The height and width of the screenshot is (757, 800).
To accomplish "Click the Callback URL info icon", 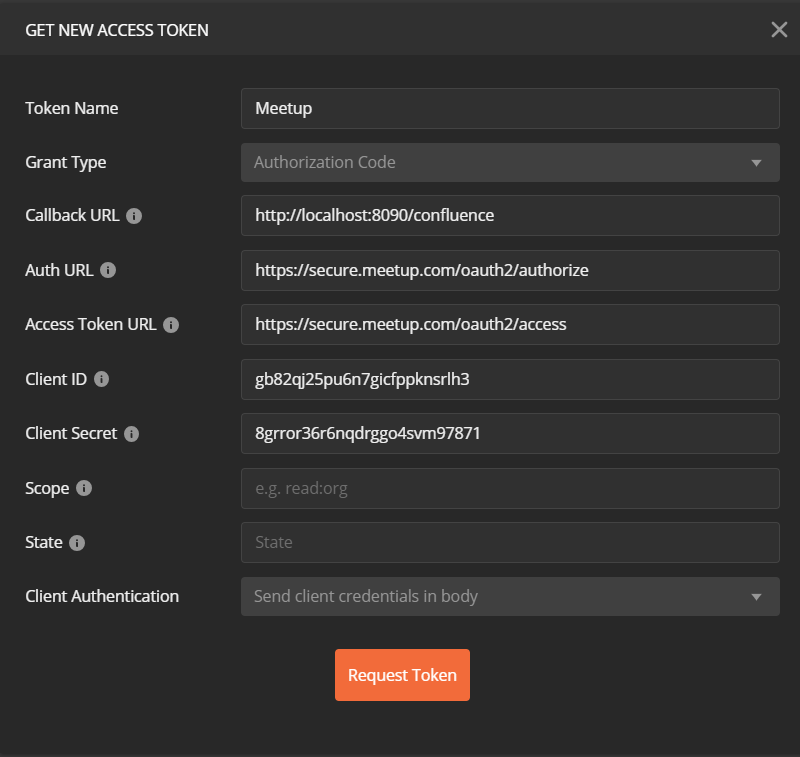I will point(134,216).
